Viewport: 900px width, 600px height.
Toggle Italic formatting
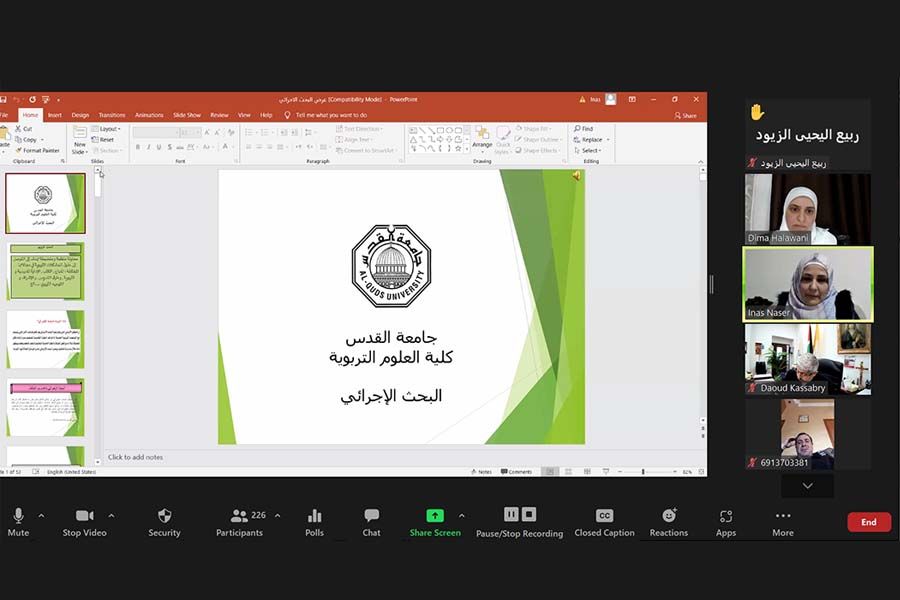point(149,148)
